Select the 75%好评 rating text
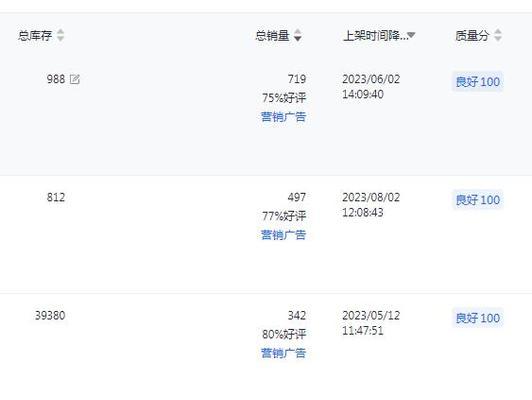The image size is (532, 400). click(x=284, y=98)
